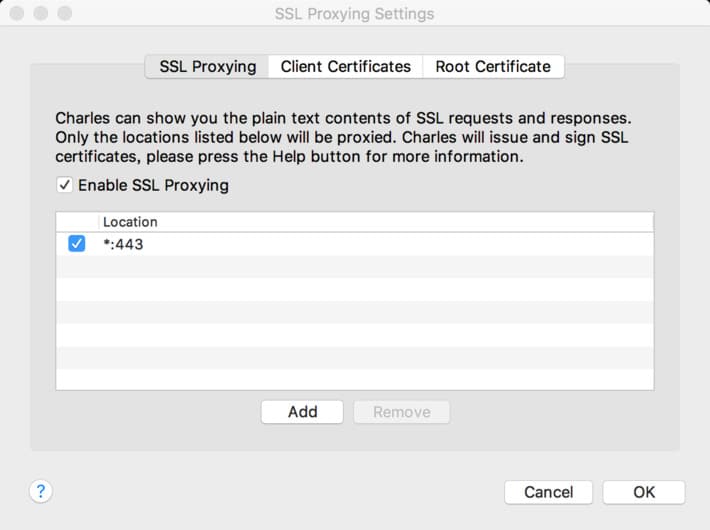
Task: Select the *:443 location entry text
Action: click(x=123, y=245)
